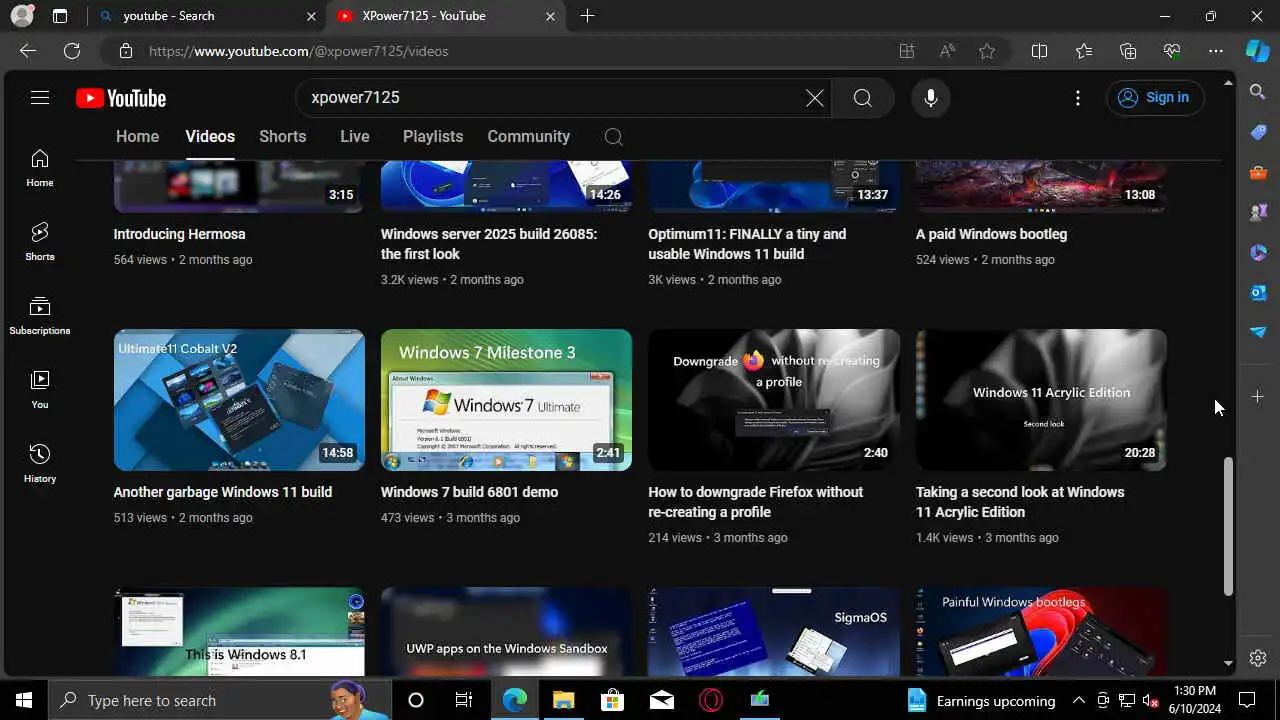Screen dimensions: 1280x720
Task: Open Edge collections
Action: click(1128, 51)
